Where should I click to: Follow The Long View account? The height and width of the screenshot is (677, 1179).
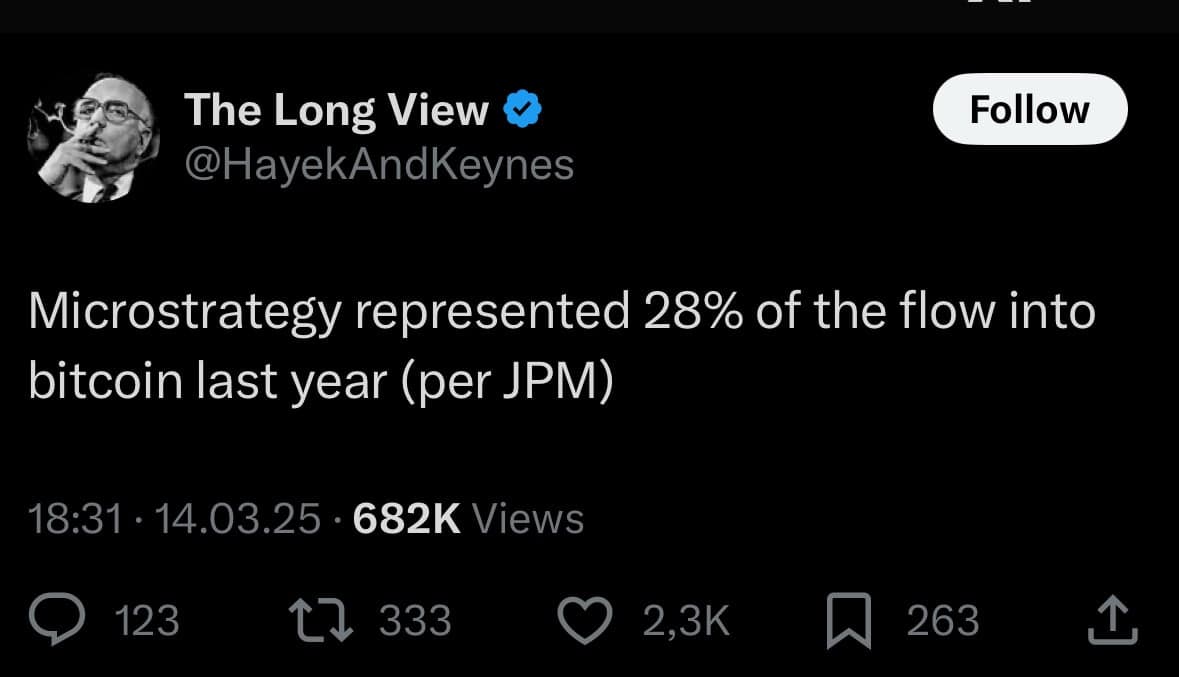[x=1029, y=109]
